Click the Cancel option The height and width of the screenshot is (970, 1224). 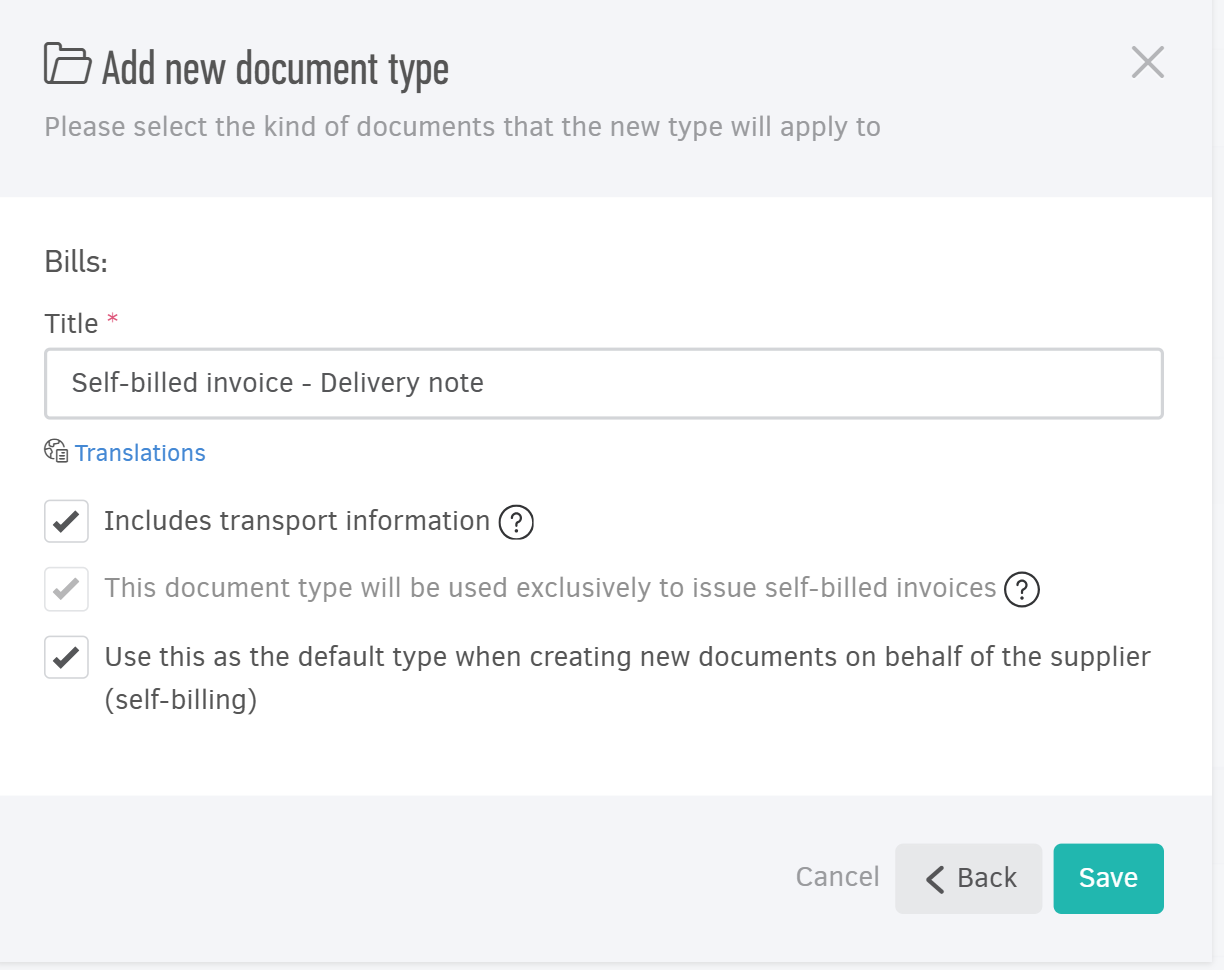coord(837,877)
